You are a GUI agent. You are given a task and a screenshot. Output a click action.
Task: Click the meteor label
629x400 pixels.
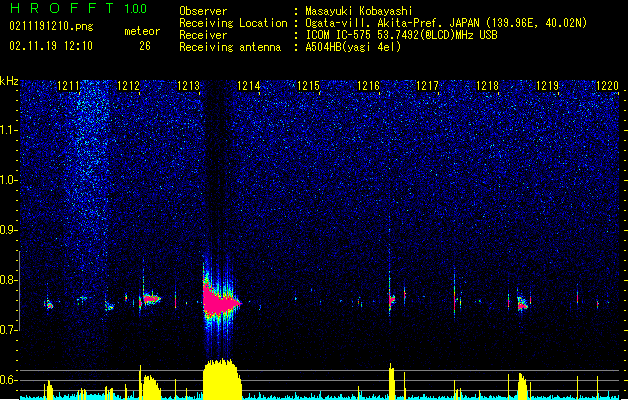point(142,31)
